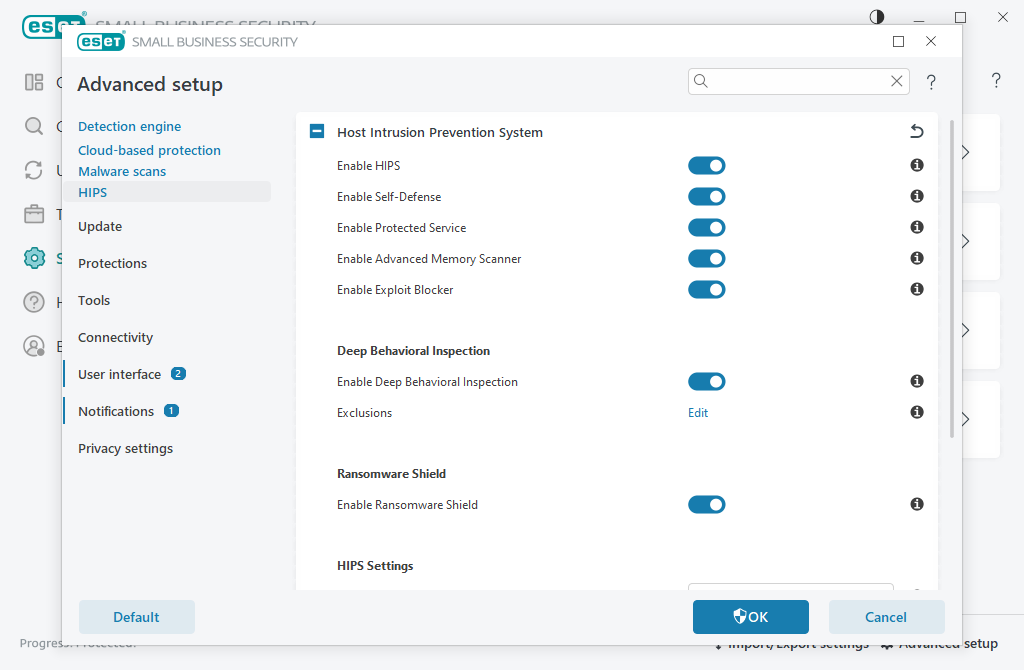
Task: Open the Cloud-based protection page
Action: 149,150
